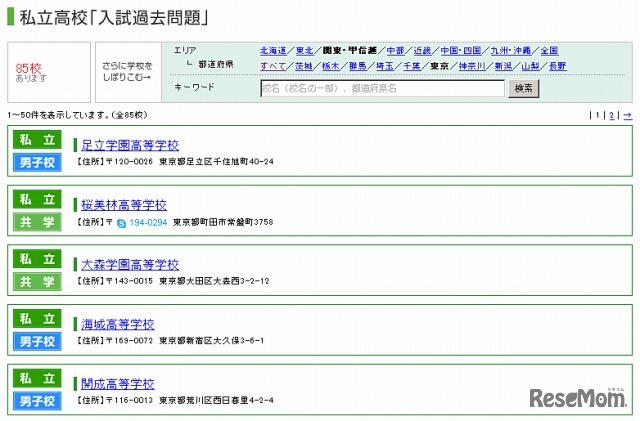The width and height of the screenshot is (640, 421).
Task: Click the selected 東京 prefecture text
Action: 440,66
